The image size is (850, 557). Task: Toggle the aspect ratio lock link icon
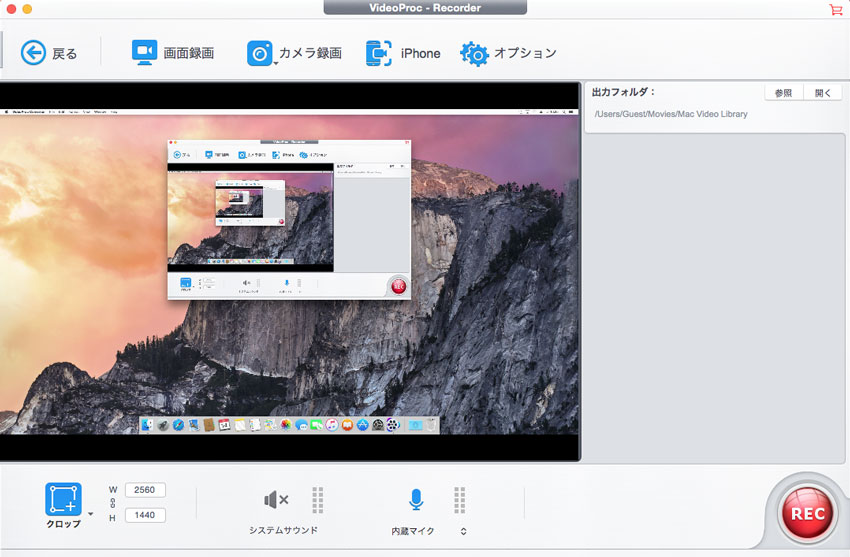tap(113, 503)
